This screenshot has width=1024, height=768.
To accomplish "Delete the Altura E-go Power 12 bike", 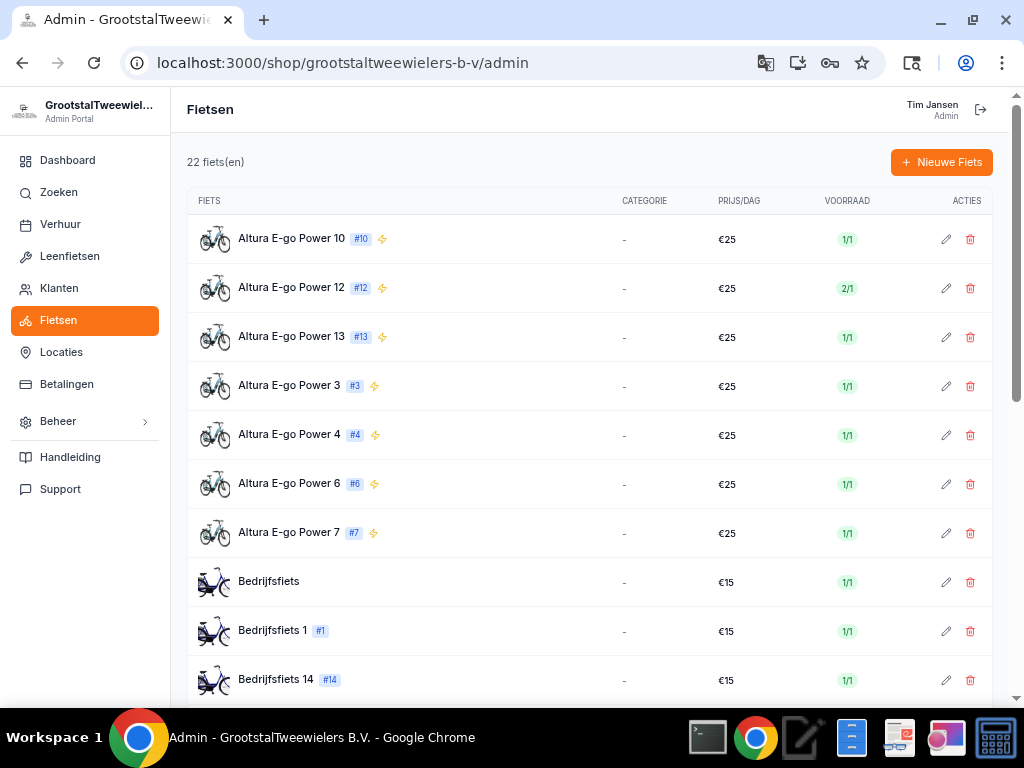I will [x=970, y=288].
